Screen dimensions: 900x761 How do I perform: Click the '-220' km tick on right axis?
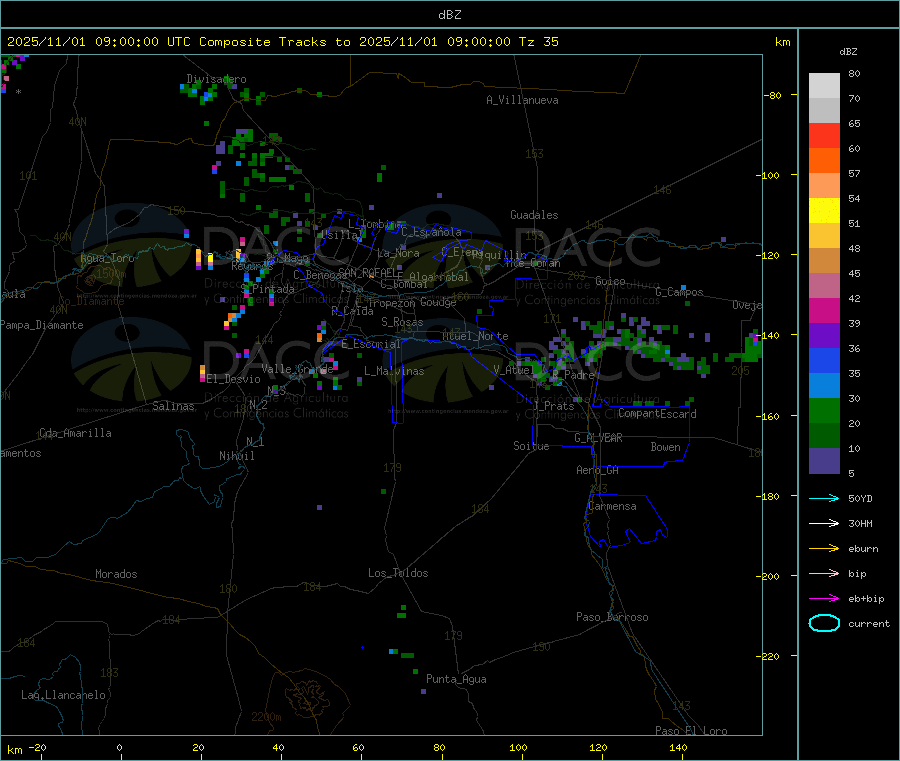point(770,657)
